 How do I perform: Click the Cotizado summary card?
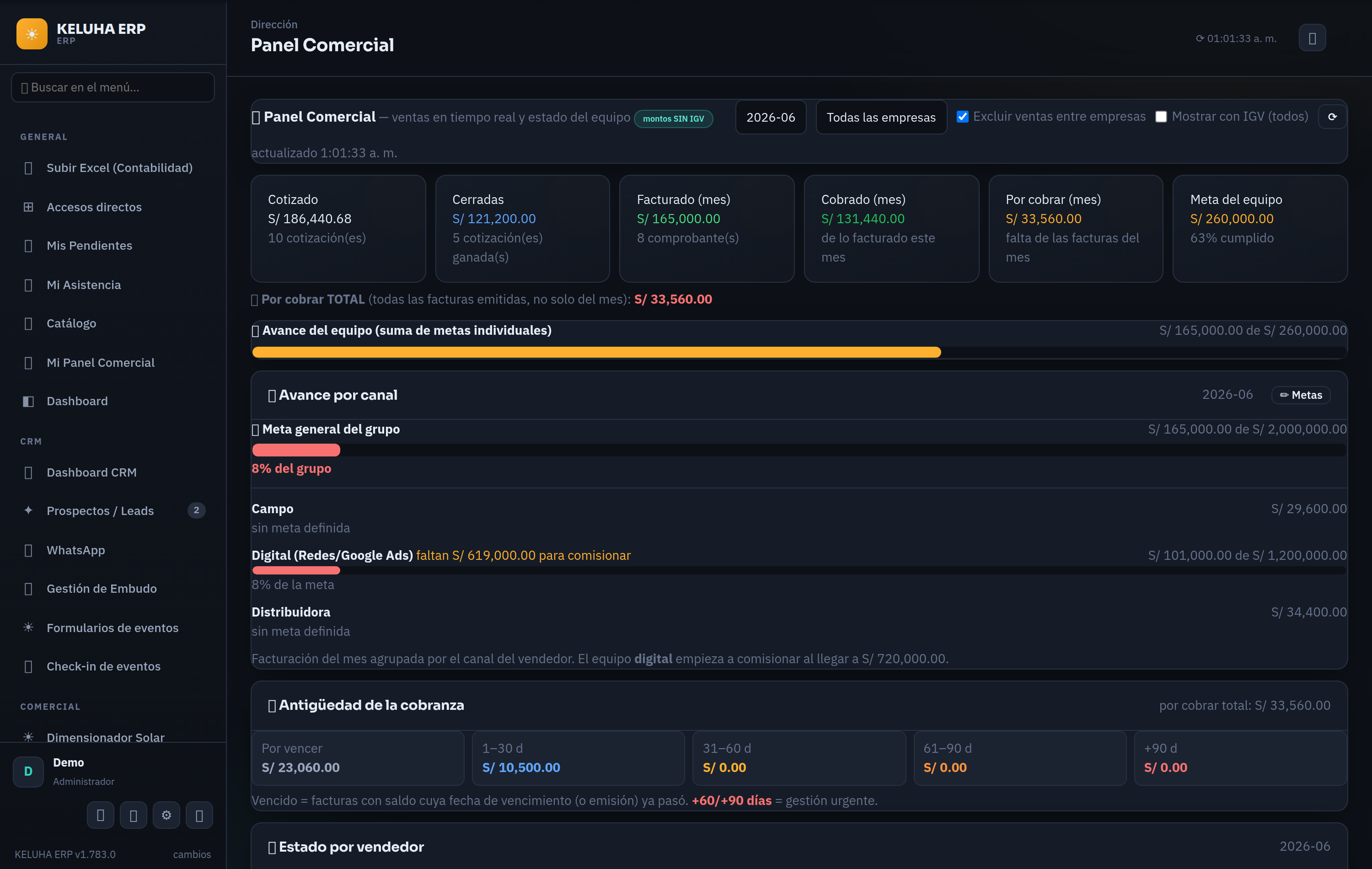(x=338, y=229)
